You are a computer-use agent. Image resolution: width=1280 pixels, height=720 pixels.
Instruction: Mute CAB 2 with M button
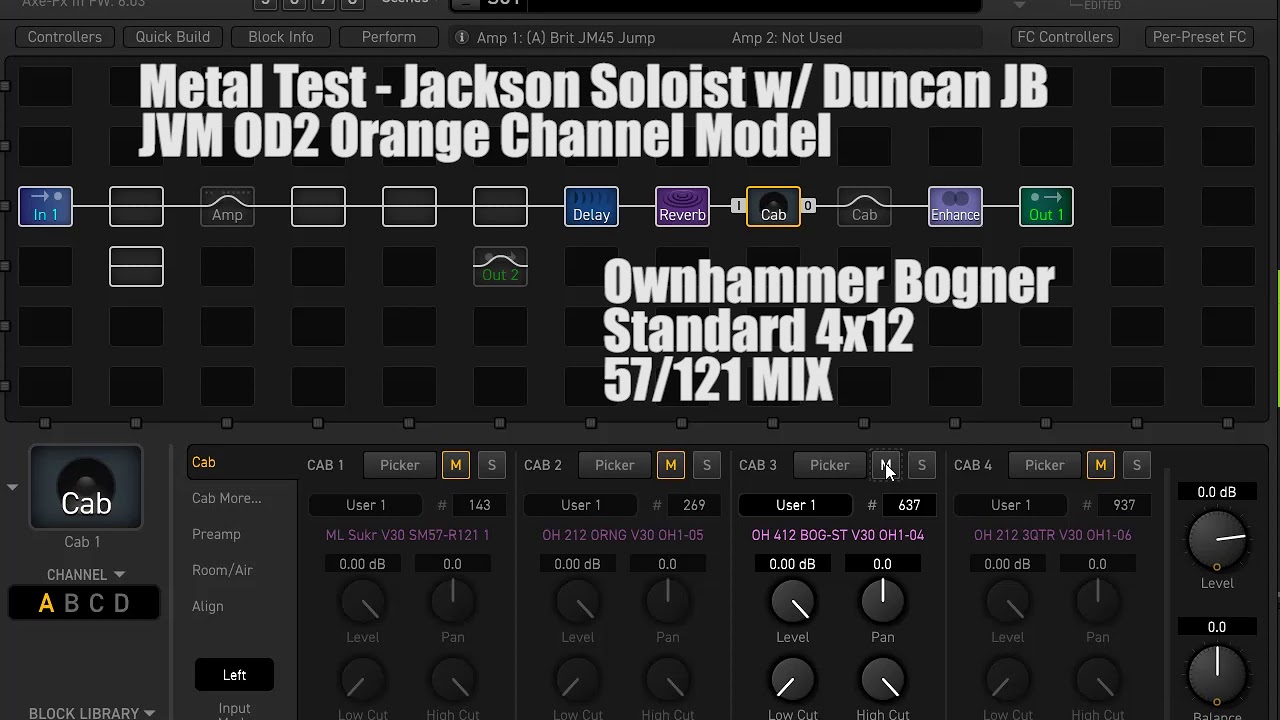pos(671,465)
